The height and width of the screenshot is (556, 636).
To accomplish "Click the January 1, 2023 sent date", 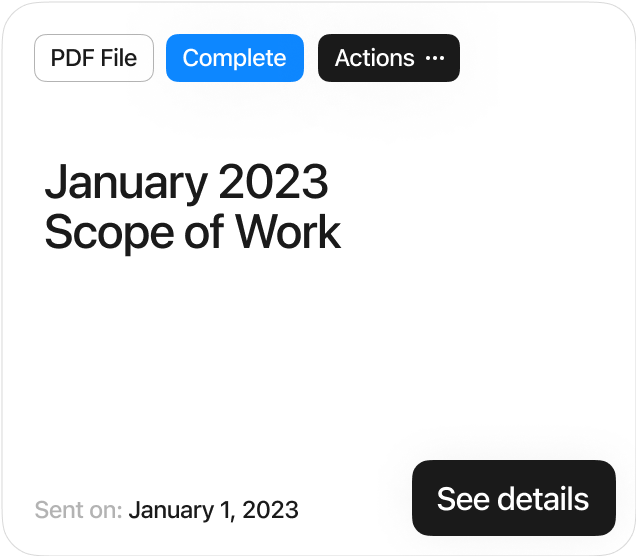I will 213,510.
